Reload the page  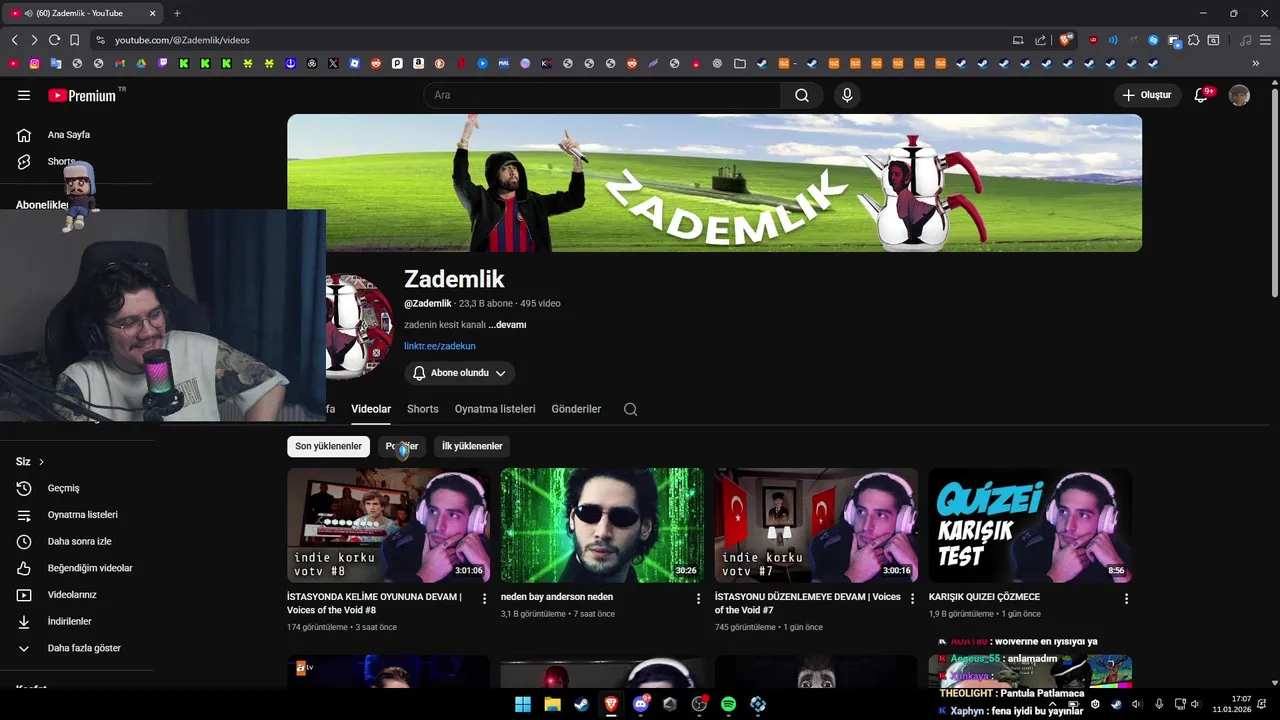[54, 40]
